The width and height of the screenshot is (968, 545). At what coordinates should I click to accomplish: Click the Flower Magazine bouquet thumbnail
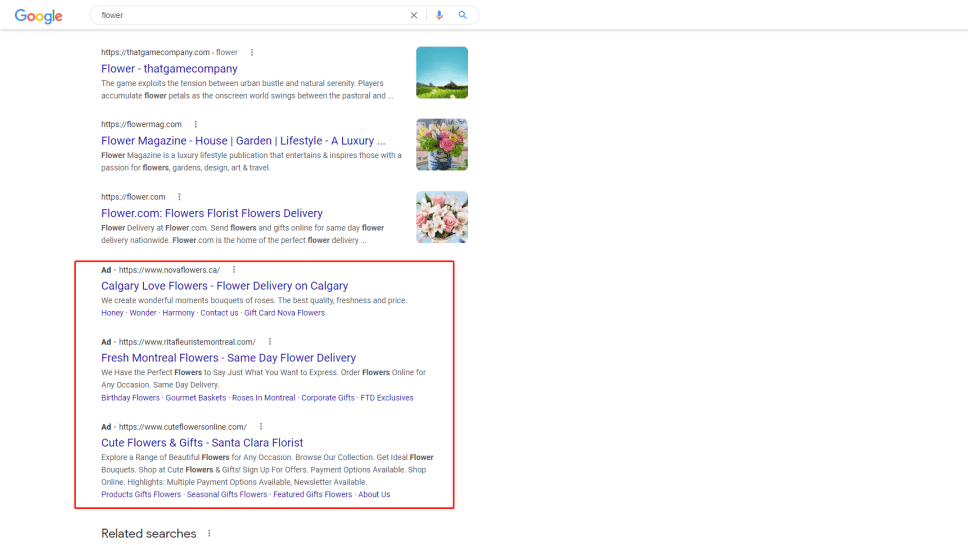442,144
